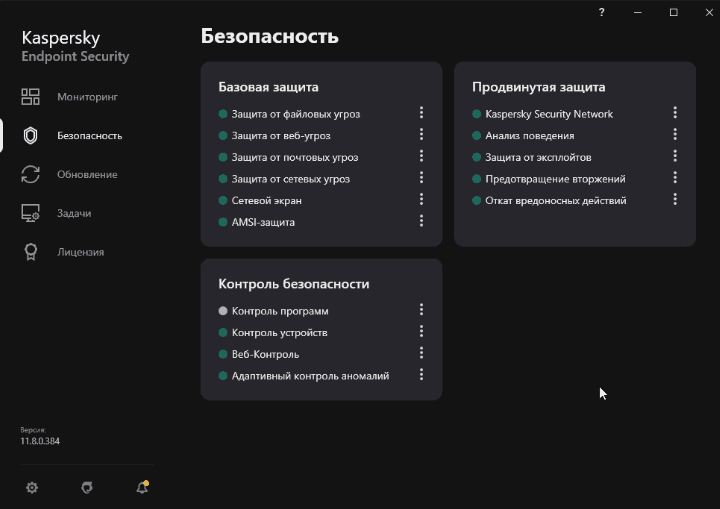Toggle status dot for Сетевой экран
Screen dimensions: 720x509
[x=223, y=200]
